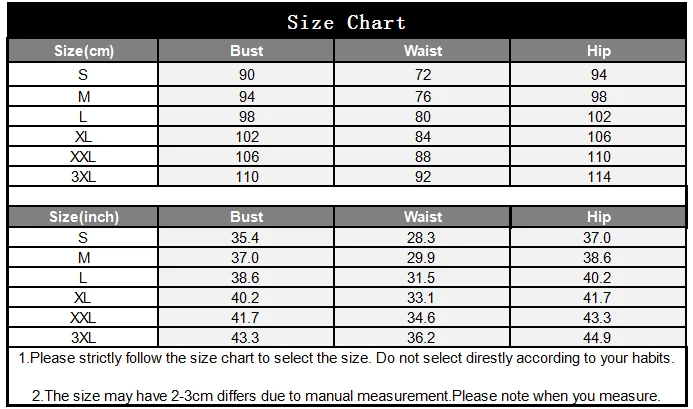This screenshot has width=693, height=409.
Task: Click the Hip header in cm table
Action: click(x=598, y=50)
